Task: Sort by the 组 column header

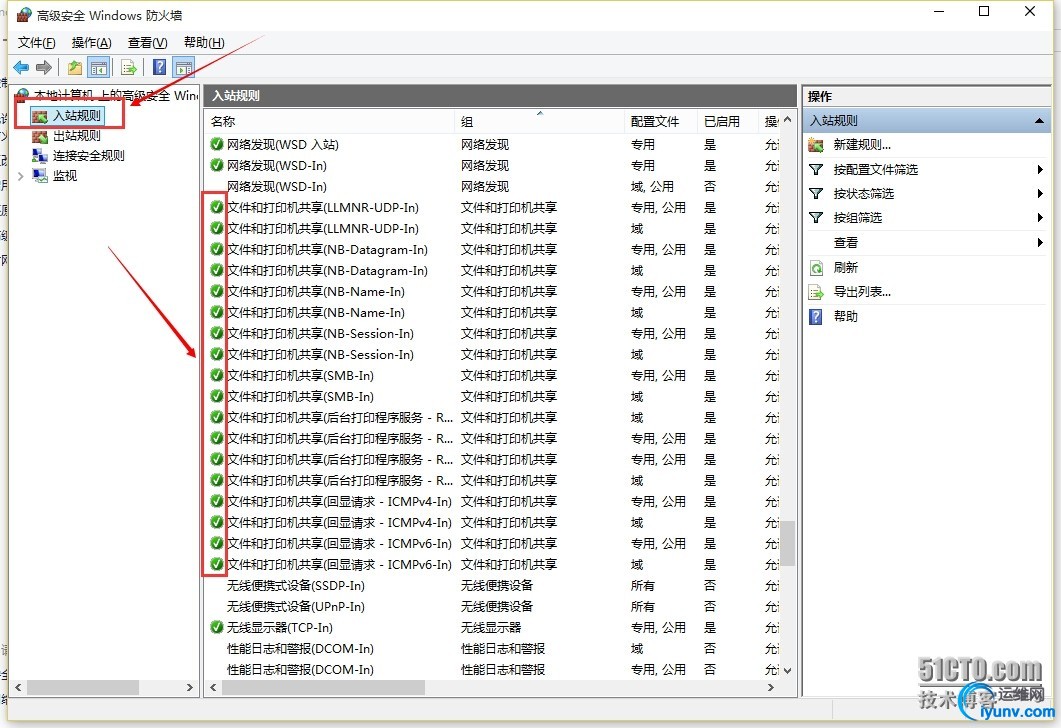Action: pos(539,122)
